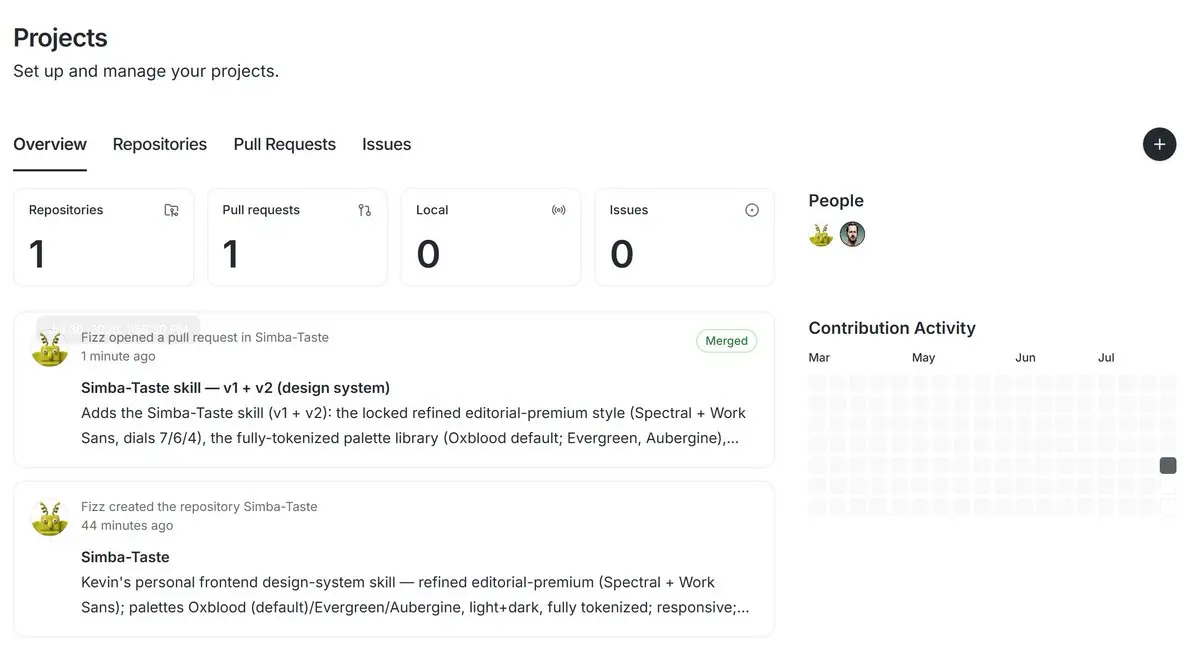
Task: Click the Local card broadcast icon
Action: click(558, 210)
